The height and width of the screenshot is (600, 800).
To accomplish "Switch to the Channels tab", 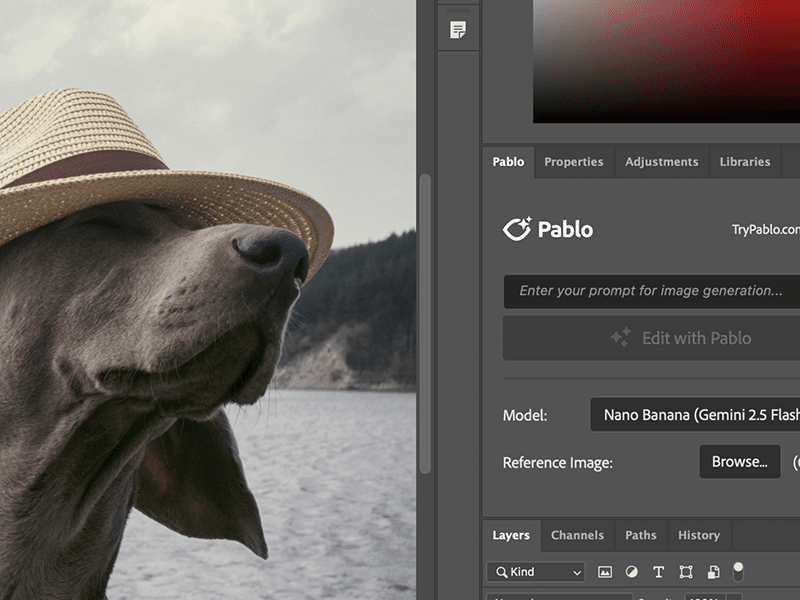I will click(577, 535).
